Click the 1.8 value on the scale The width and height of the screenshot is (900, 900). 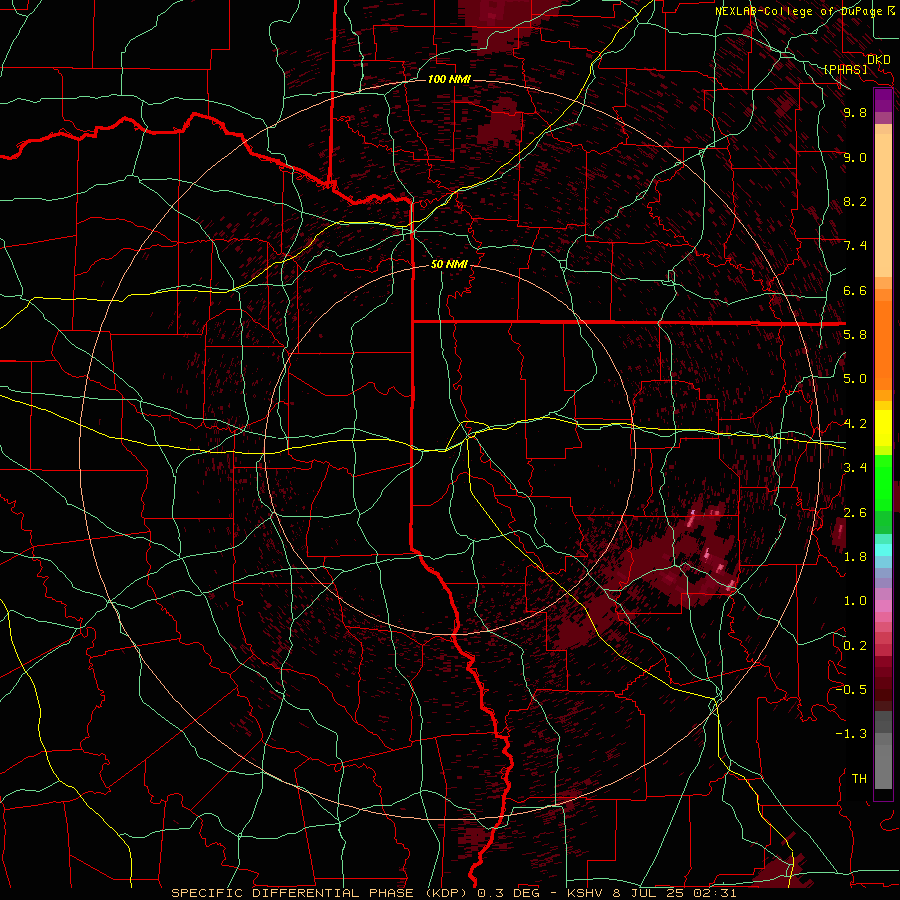(x=855, y=557)
